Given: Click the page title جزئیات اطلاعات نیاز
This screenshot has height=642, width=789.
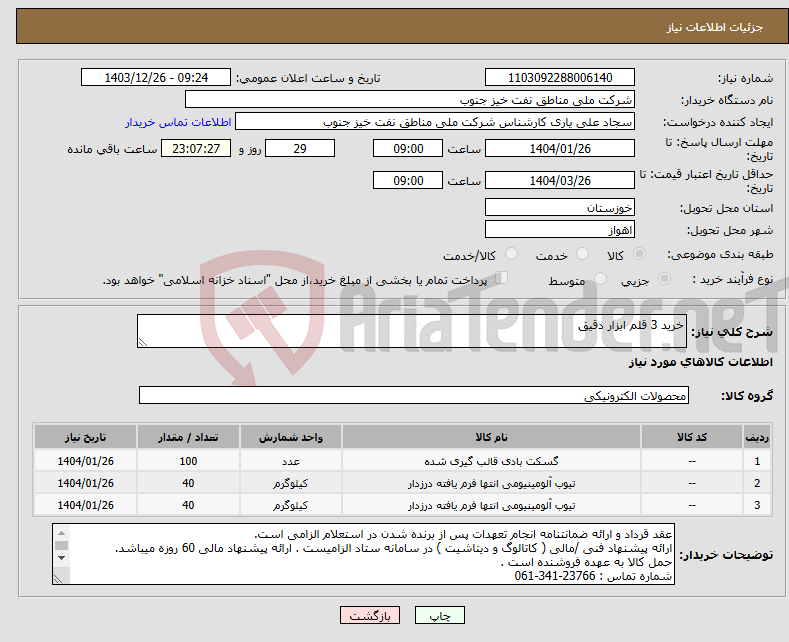Looking at the screenshot, I should pyautogui.click(x=715, y=27).
